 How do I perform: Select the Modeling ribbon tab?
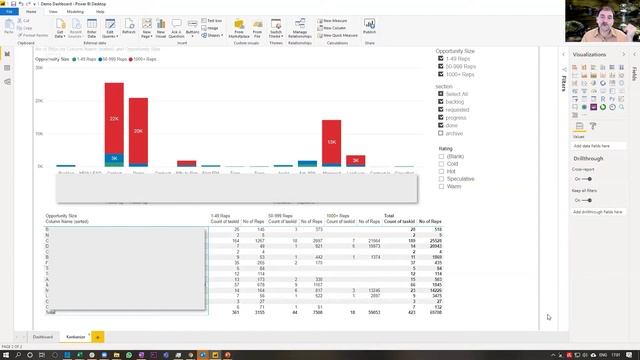click(x=75, y=12)
